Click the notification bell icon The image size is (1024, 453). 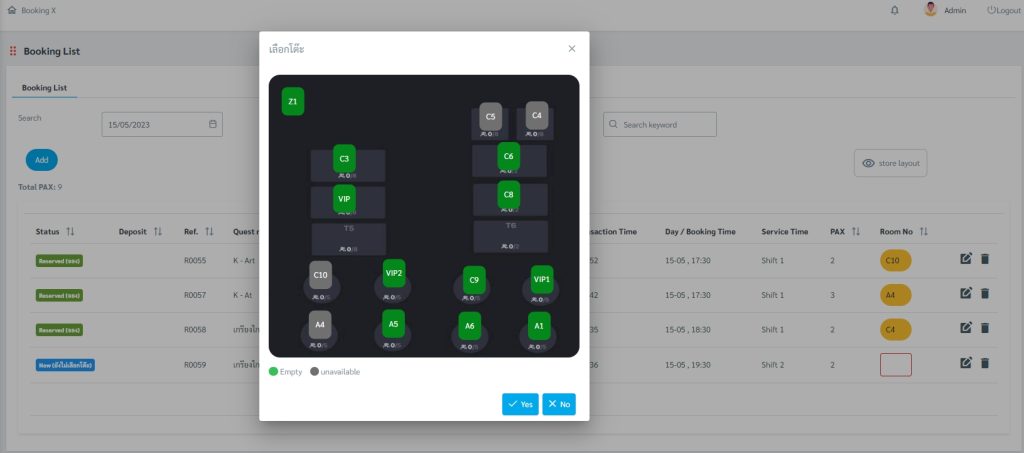(x=895, y=10)
